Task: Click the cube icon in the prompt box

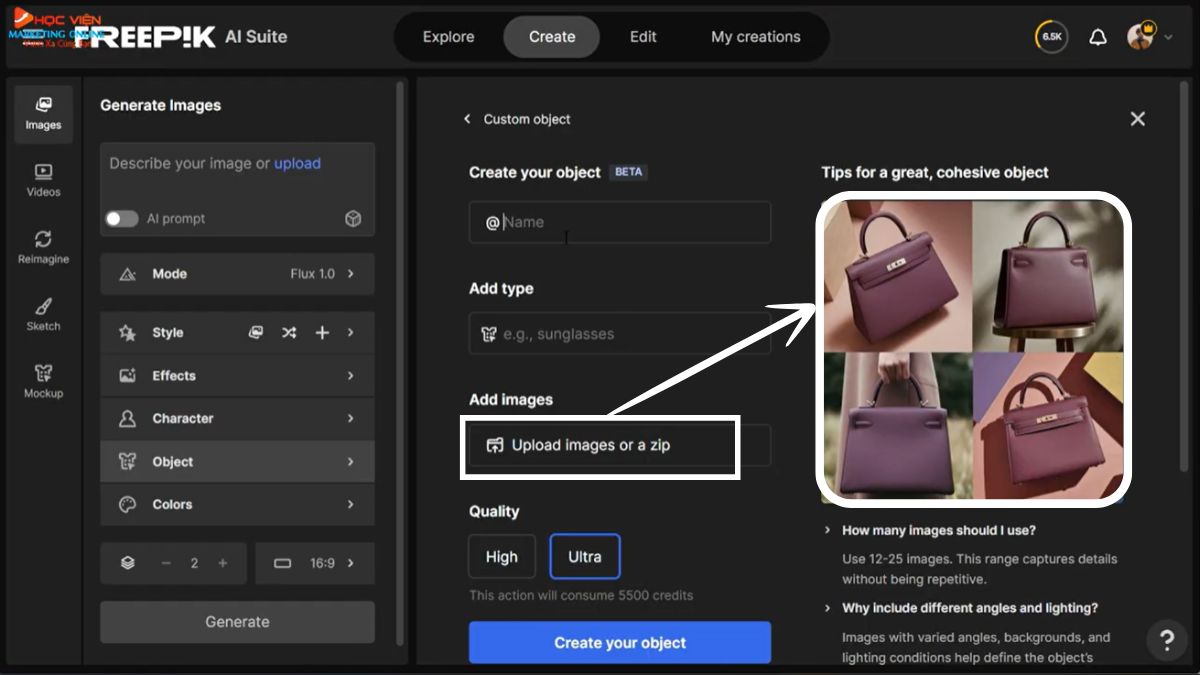Action: 353,219
